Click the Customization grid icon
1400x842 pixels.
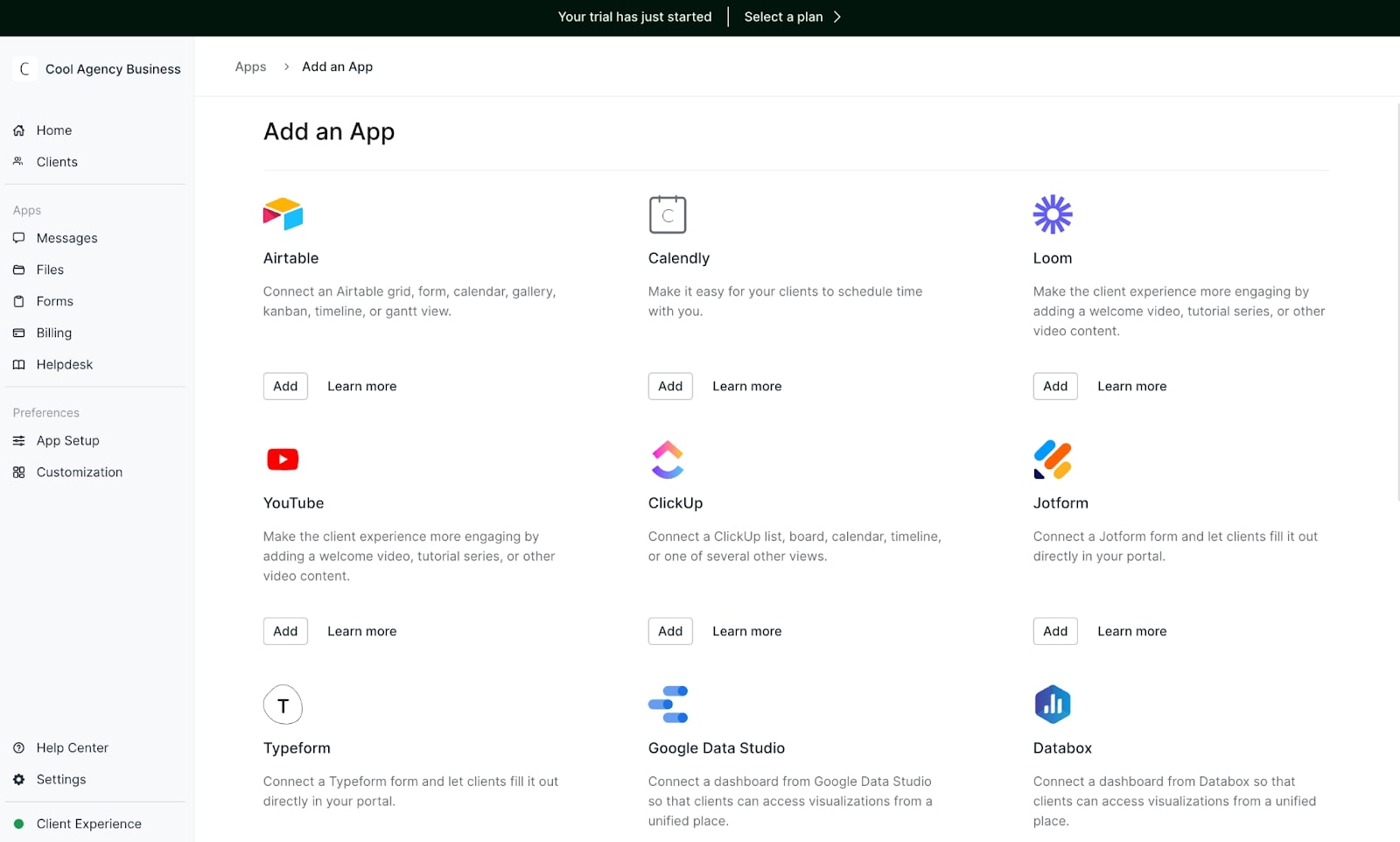point(18,472)
